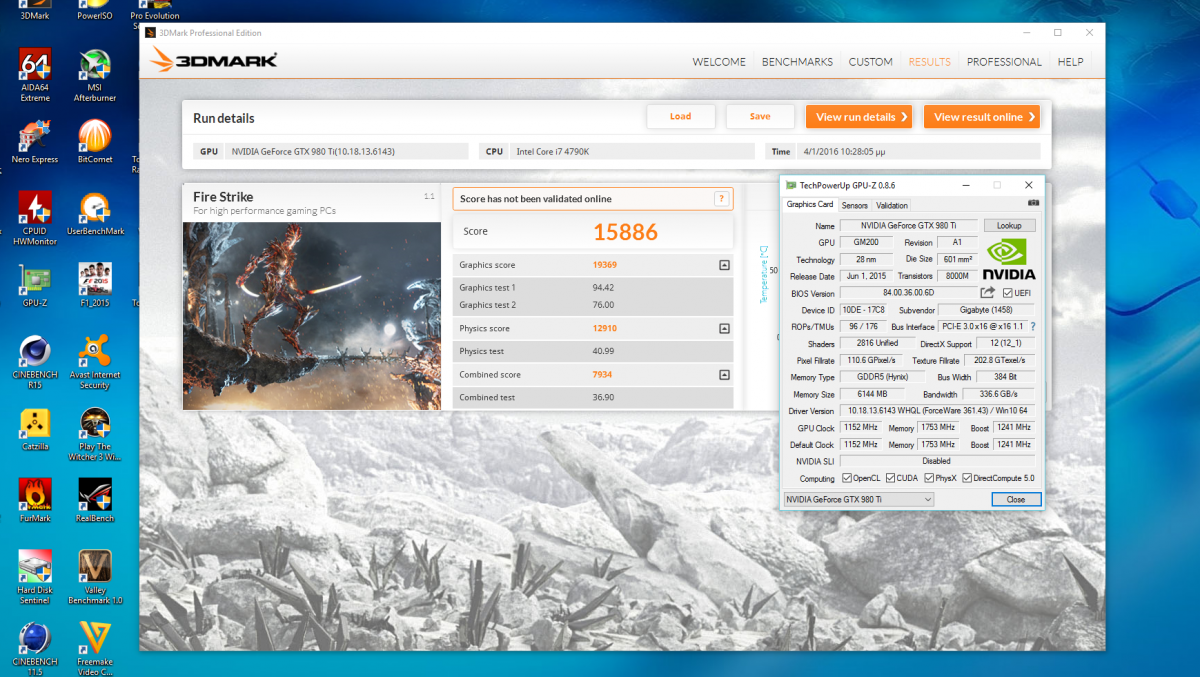The width and height of the screenshot is (1200, 677).
Task: Click the View run details button
Action: click(x=859, y=117)
